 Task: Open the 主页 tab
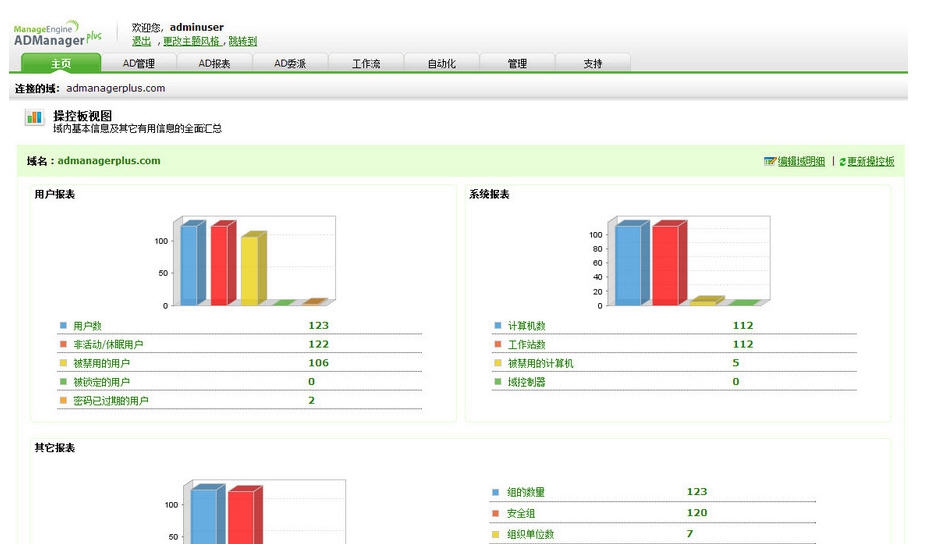pyautogui.click(x=61, y=63)
